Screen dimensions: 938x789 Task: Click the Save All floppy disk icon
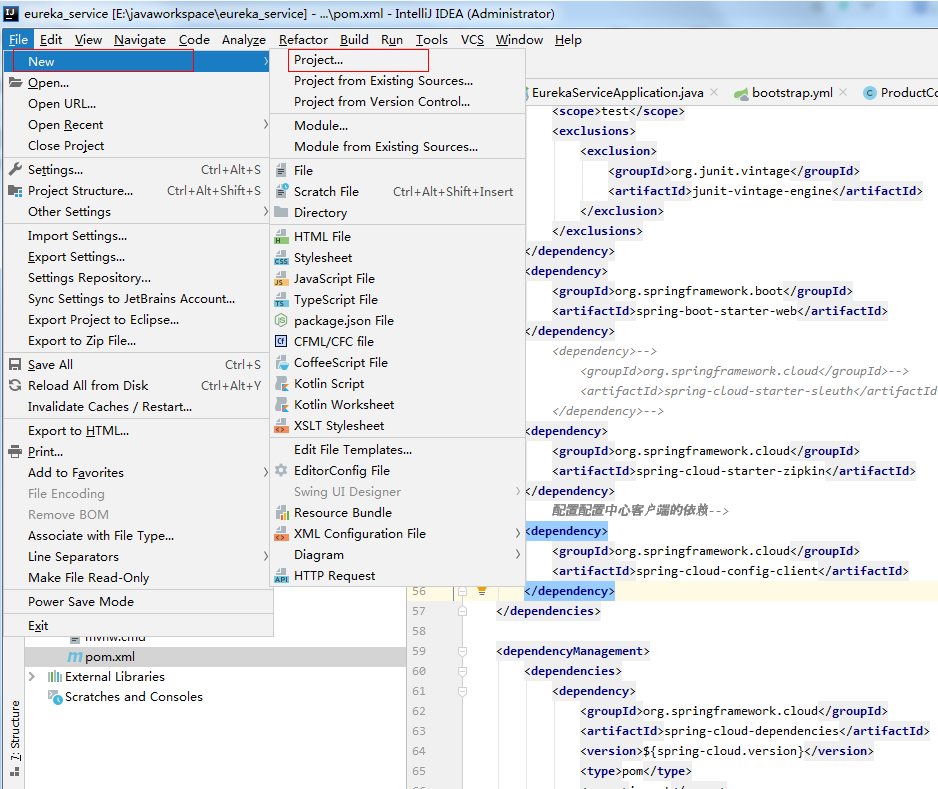click(x=16, y=364)
